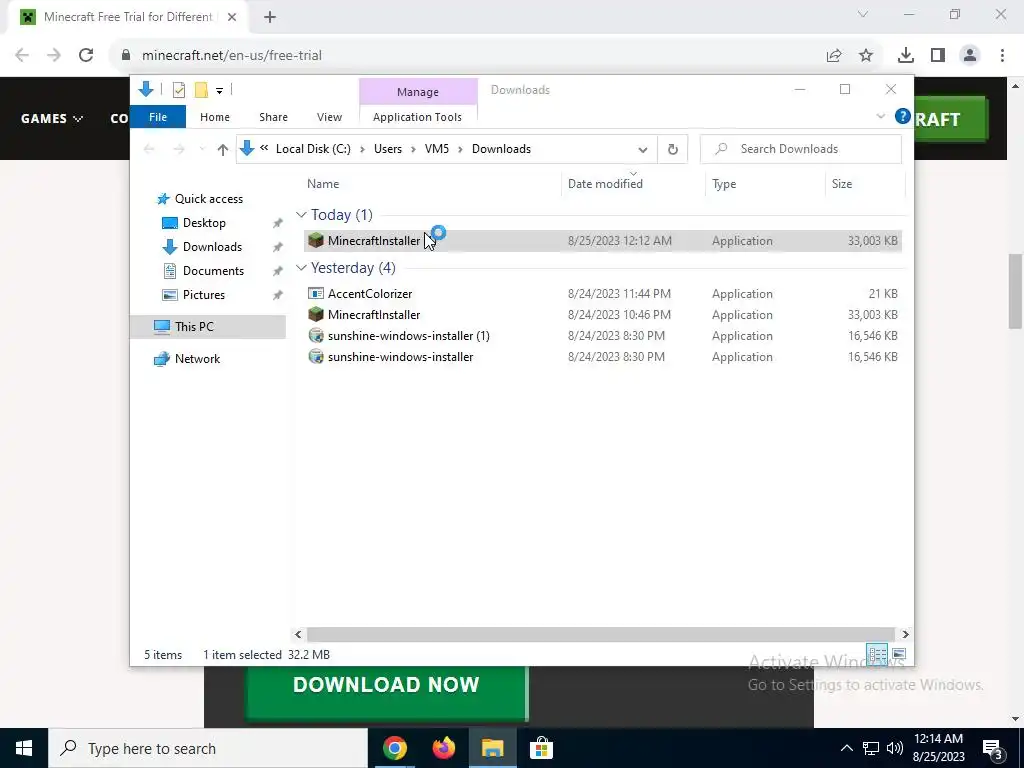Select the sunshine-windows-installer (1) icon
Image resolution: width=1024 pixels, height=768 pixels.
click(x=316, y=336)
